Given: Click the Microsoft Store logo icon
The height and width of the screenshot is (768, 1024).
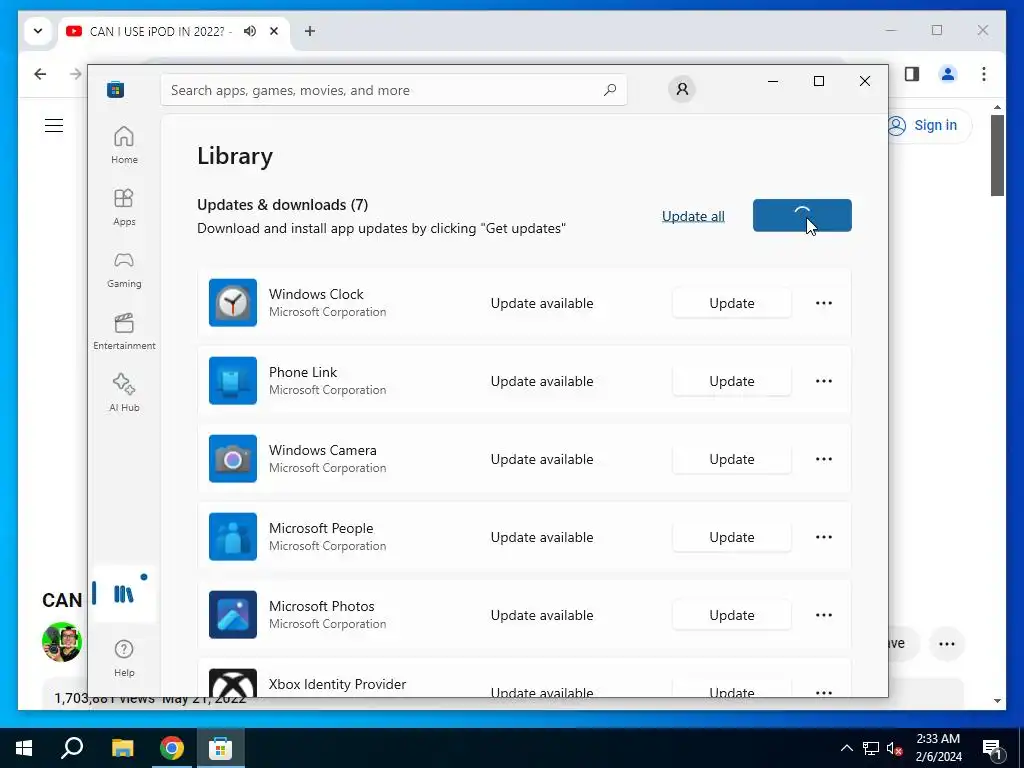Looking at the screenshot, I should [116, 89].
